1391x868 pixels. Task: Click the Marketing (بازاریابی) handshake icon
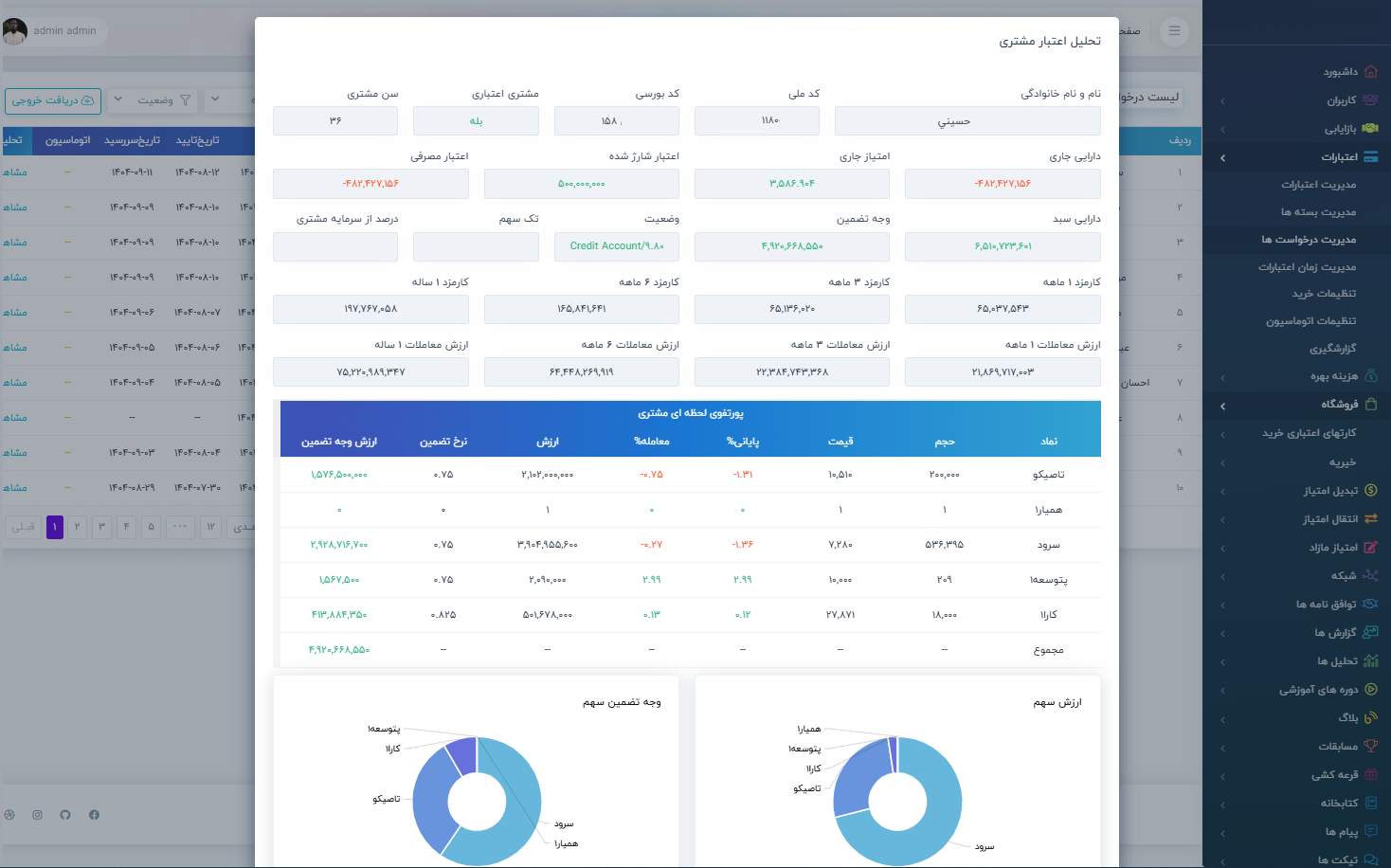pyautogui.click(x=1370, y=129)
